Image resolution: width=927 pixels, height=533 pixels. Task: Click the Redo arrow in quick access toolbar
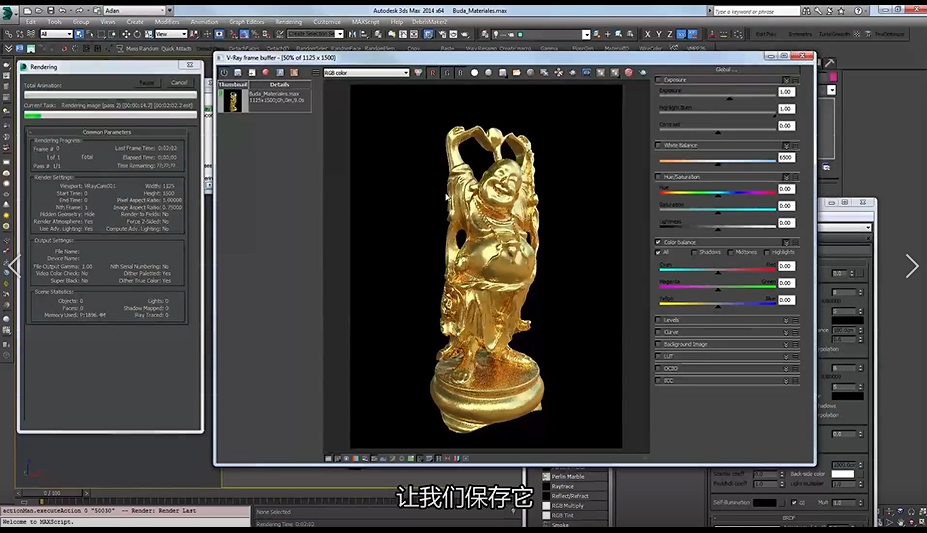click(79, 11)
